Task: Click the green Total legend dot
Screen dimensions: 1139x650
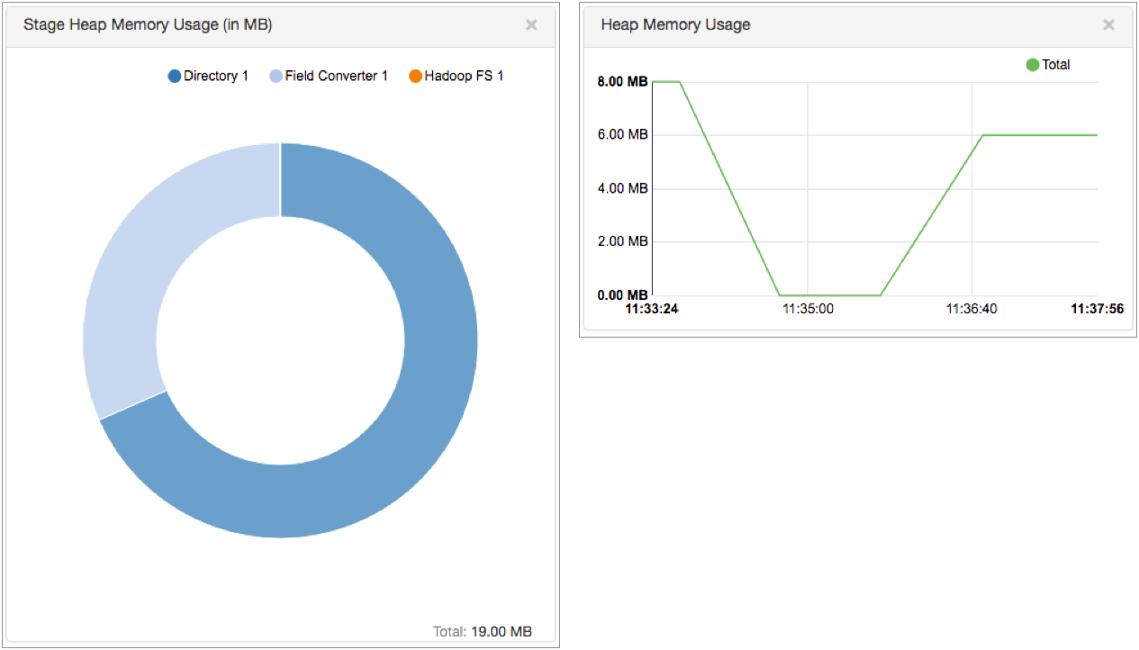Action: (1033, 65)
